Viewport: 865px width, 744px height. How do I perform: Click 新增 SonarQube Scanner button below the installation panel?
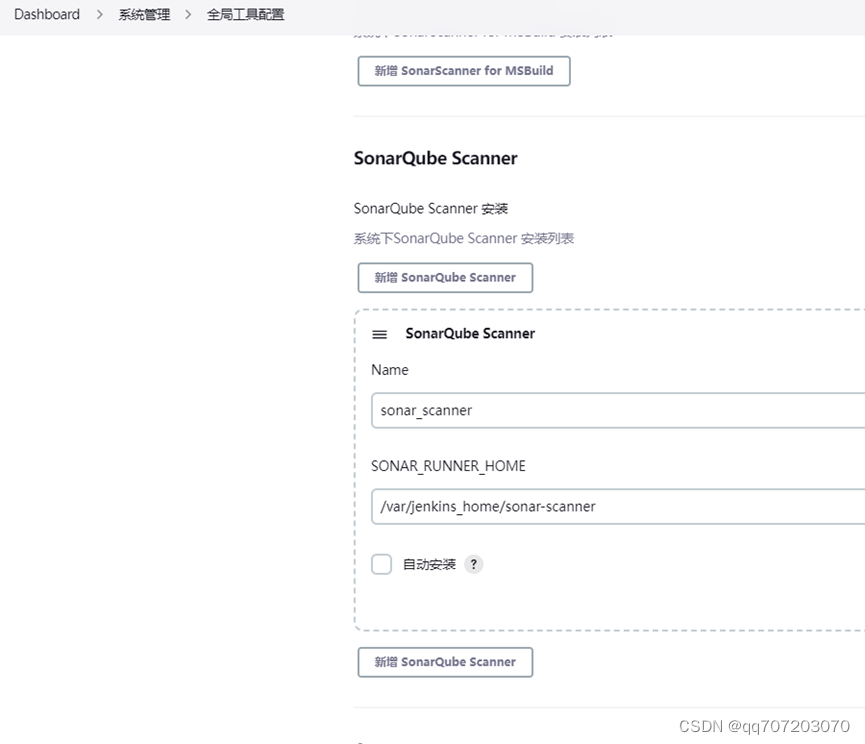click(x=445, y=662)
